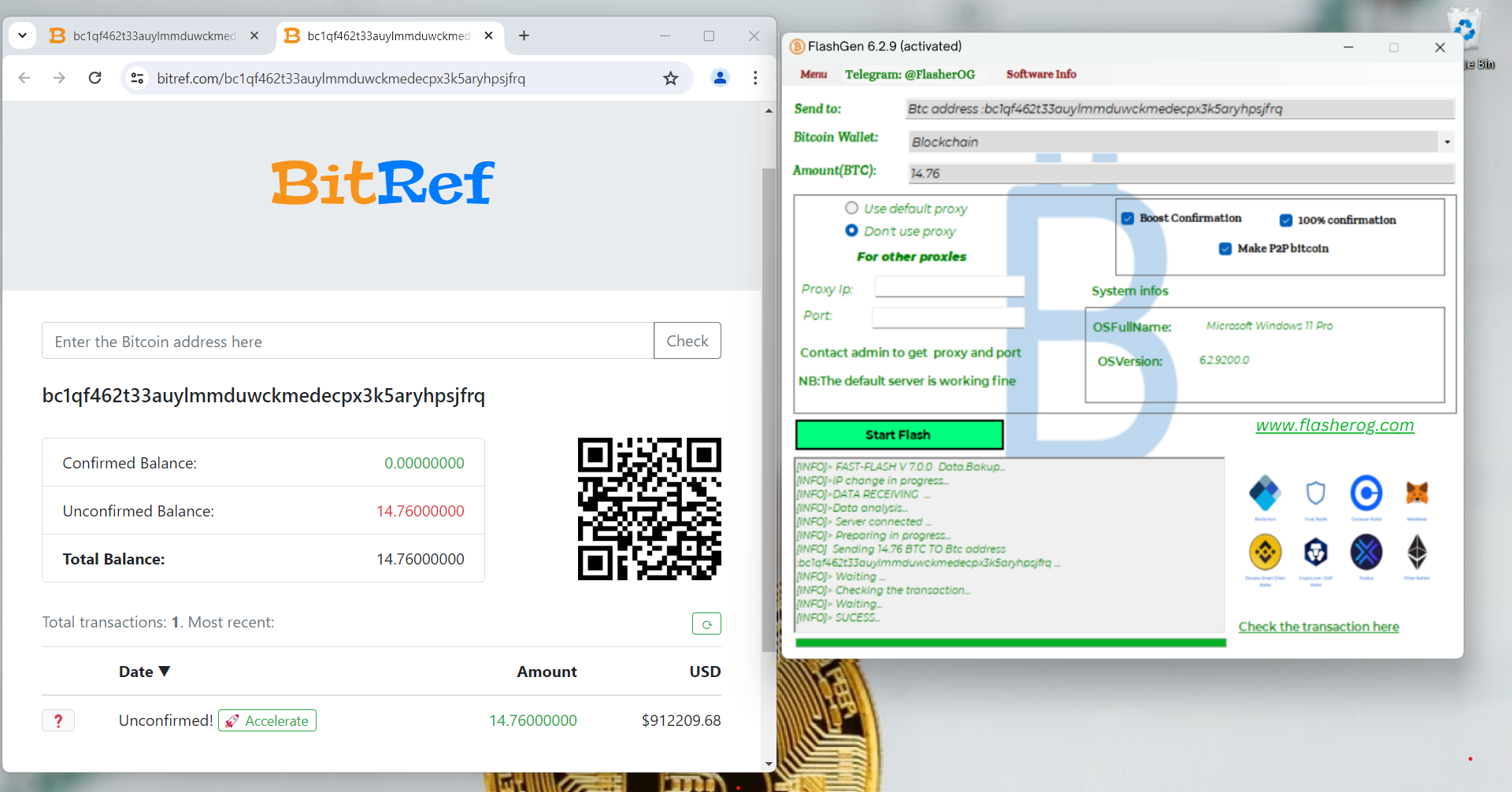The height and width of the screenshot is (792, 1512).
Task: Click the scrollbar down arrow in browser
Action: click(769, 764)
